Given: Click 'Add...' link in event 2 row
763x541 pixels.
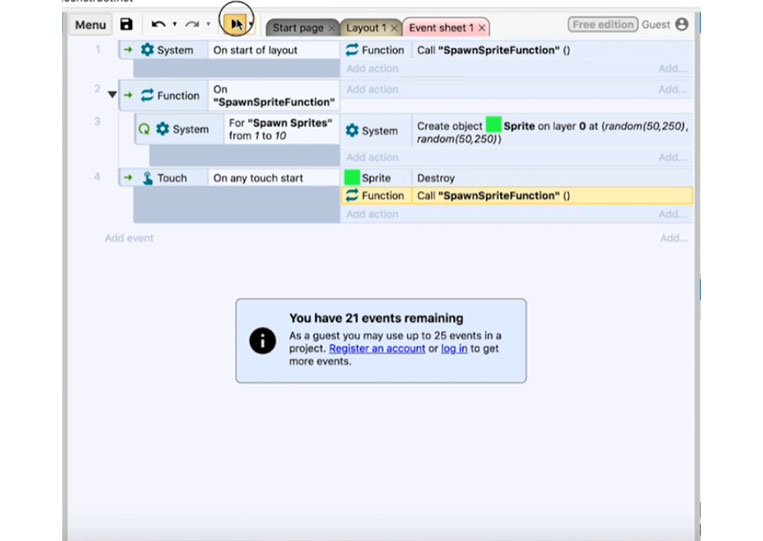Looking at the screenshot, I should (673, 90).
